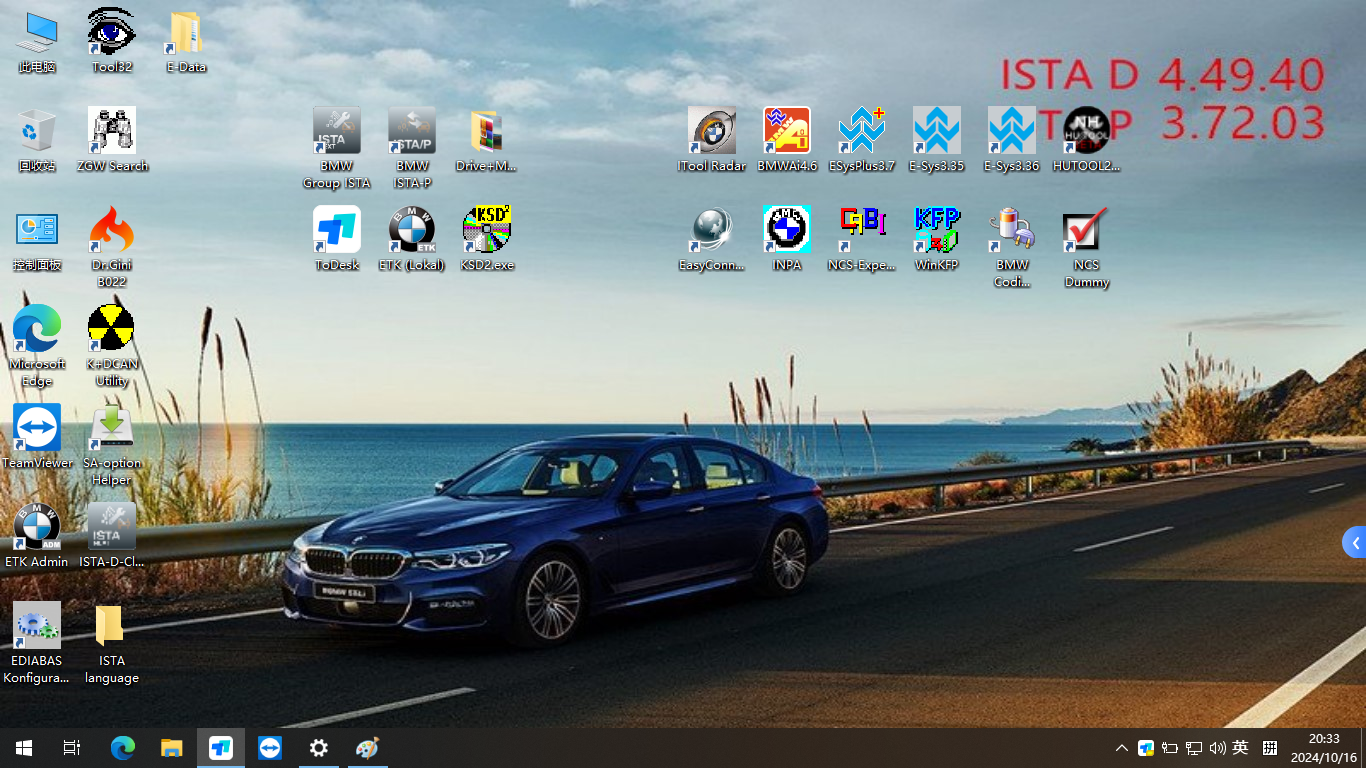Image resolution: width=1366 pixels, height=768 pixels.
Task: Open the ISTA-D-Cl... shortcut
Action: [112, 536]
